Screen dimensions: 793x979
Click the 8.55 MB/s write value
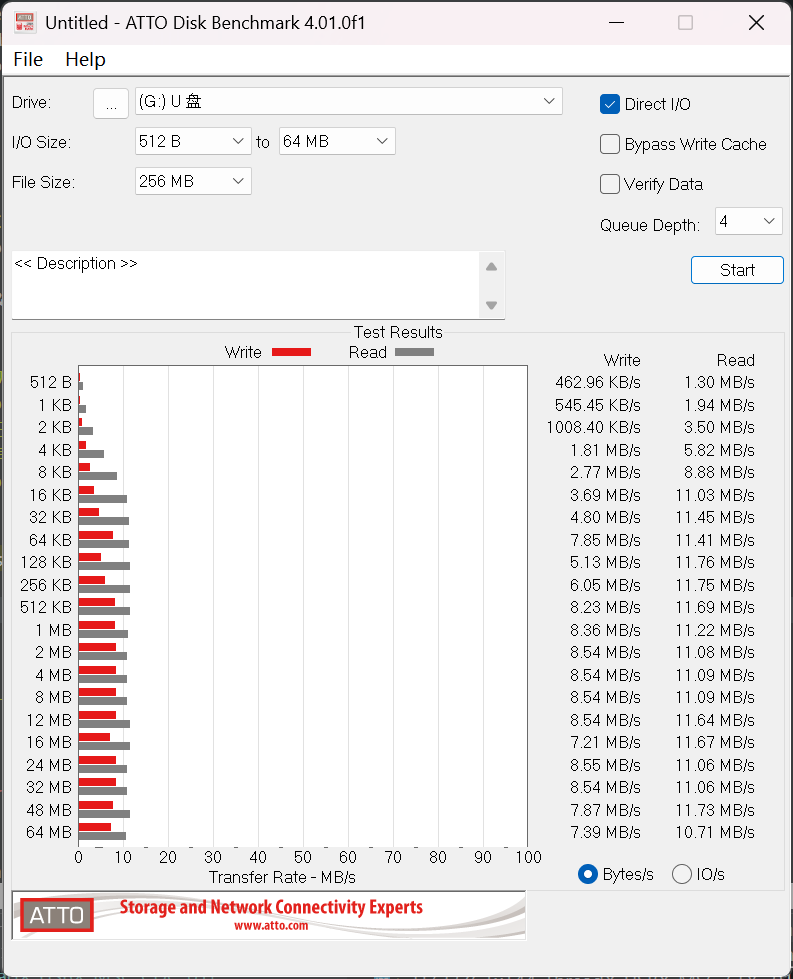605,765
